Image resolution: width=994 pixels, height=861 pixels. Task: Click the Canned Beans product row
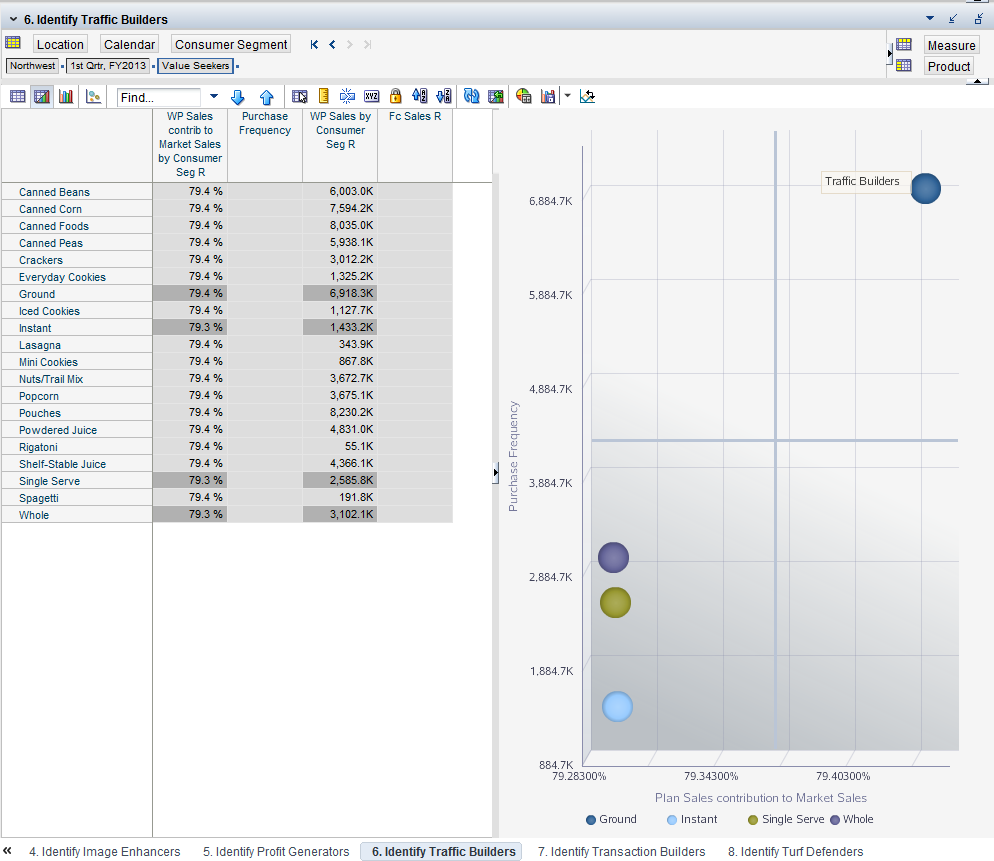(54, 192)
